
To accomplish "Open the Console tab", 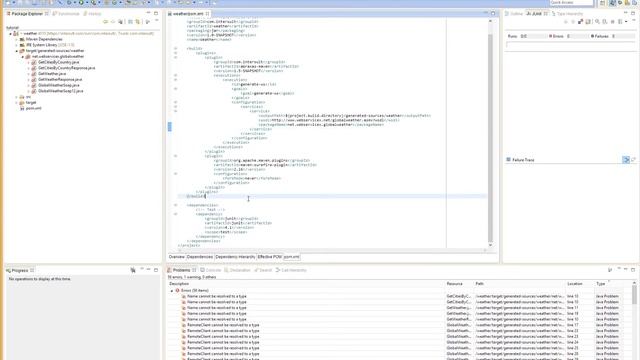I will tap(210, 270).
